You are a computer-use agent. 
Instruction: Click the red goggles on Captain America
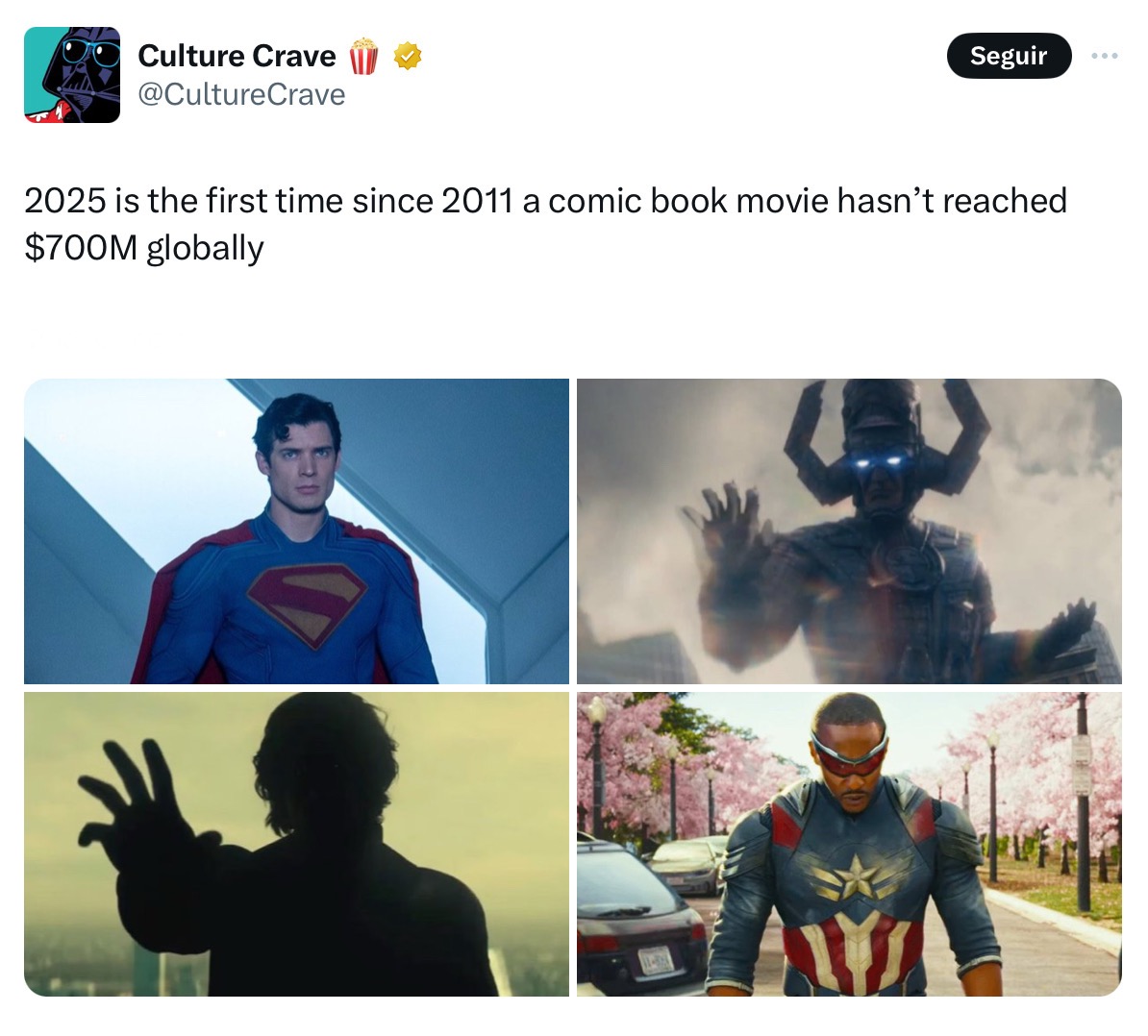tap(849, 753)
